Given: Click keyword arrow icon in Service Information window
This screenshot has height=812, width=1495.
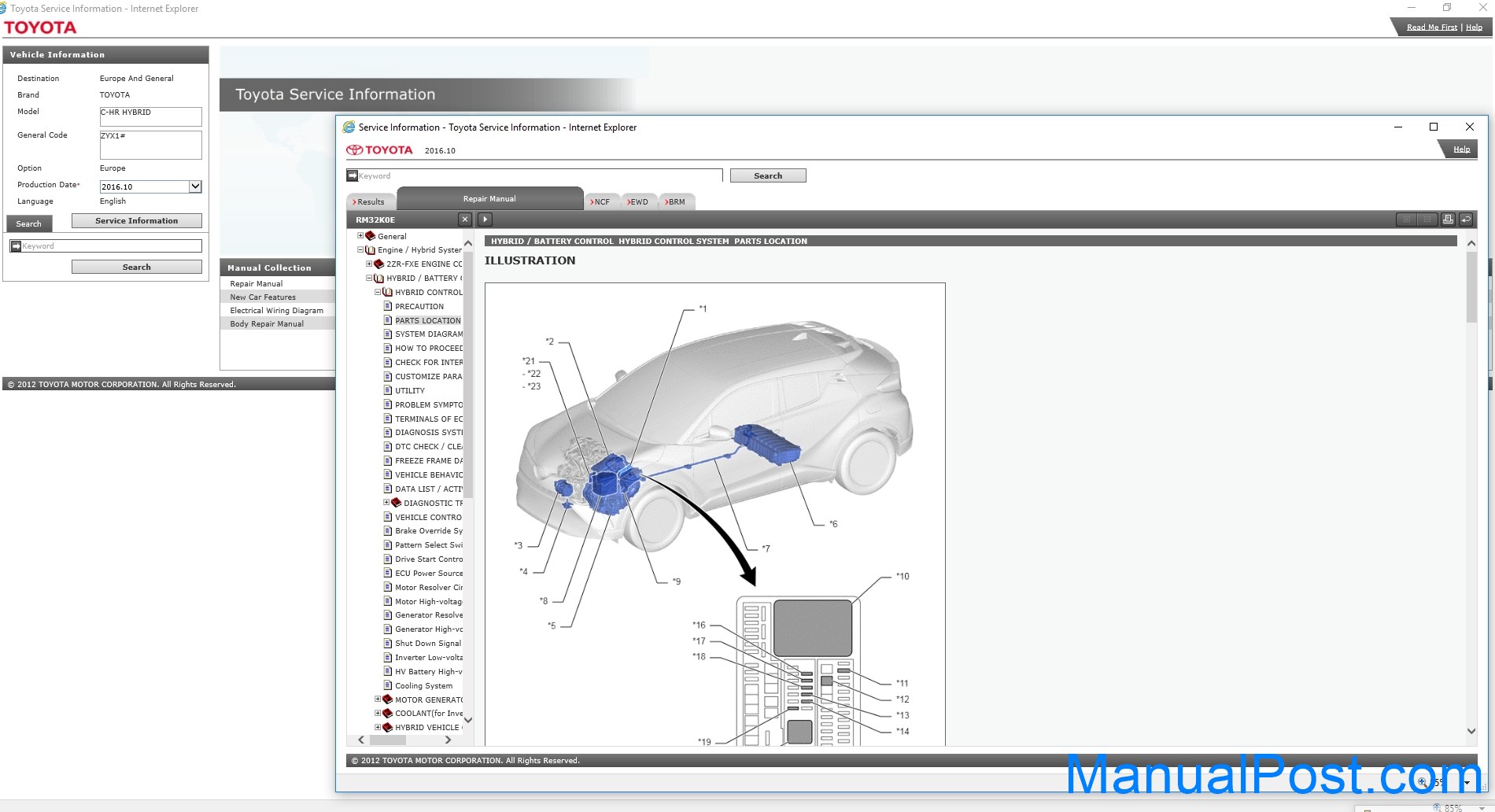Looking at the screenshot, I should [x=353, y=175].
